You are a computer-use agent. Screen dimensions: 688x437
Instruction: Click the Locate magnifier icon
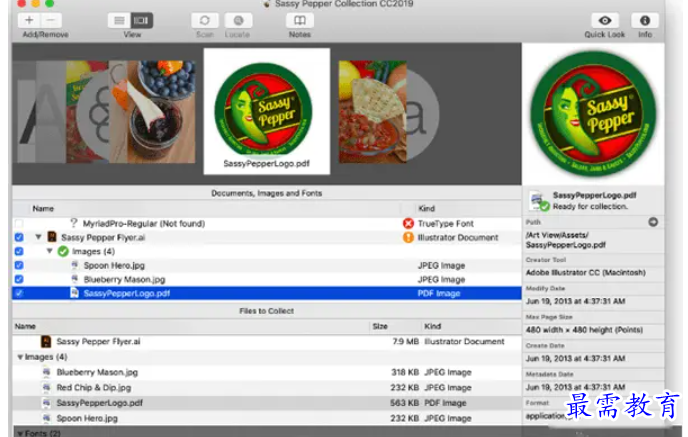pyautogui.click(x=238, y=21)
